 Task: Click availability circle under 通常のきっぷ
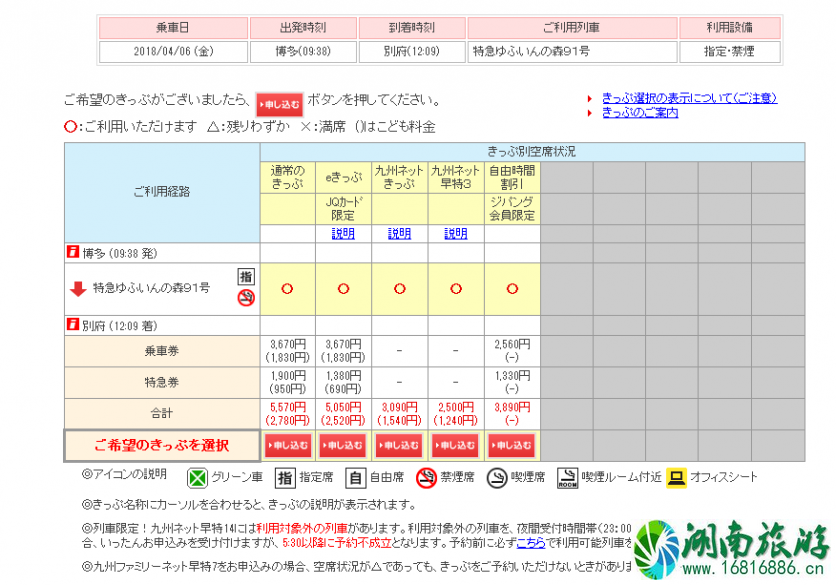click(287, 289)
